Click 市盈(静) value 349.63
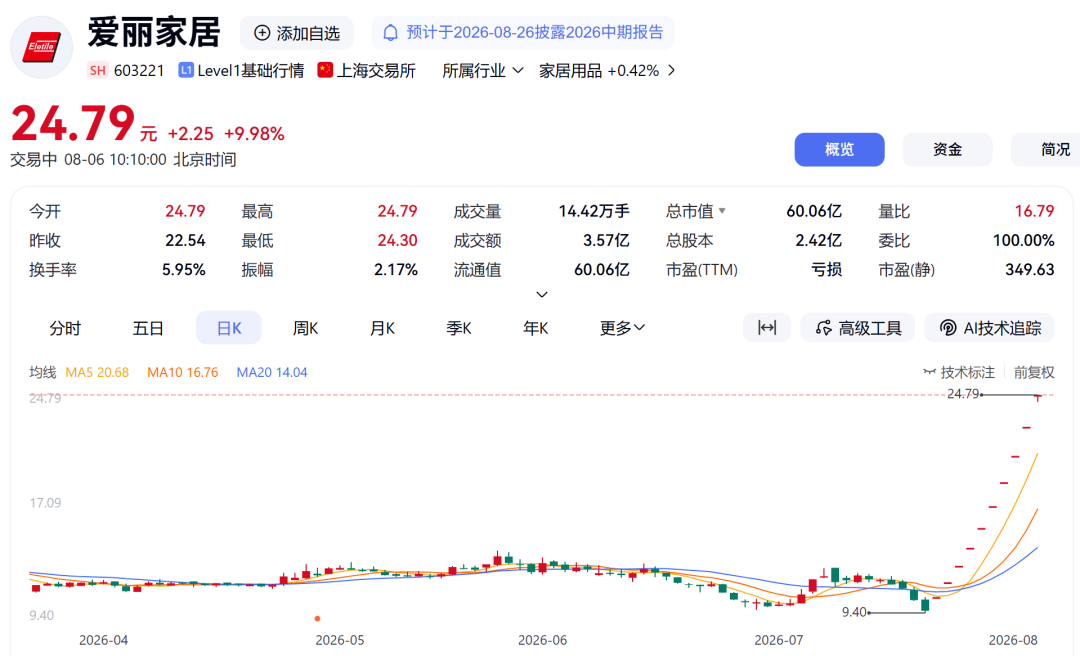Viewport: 1080px width, 656px height. (x=1030, y=269)
